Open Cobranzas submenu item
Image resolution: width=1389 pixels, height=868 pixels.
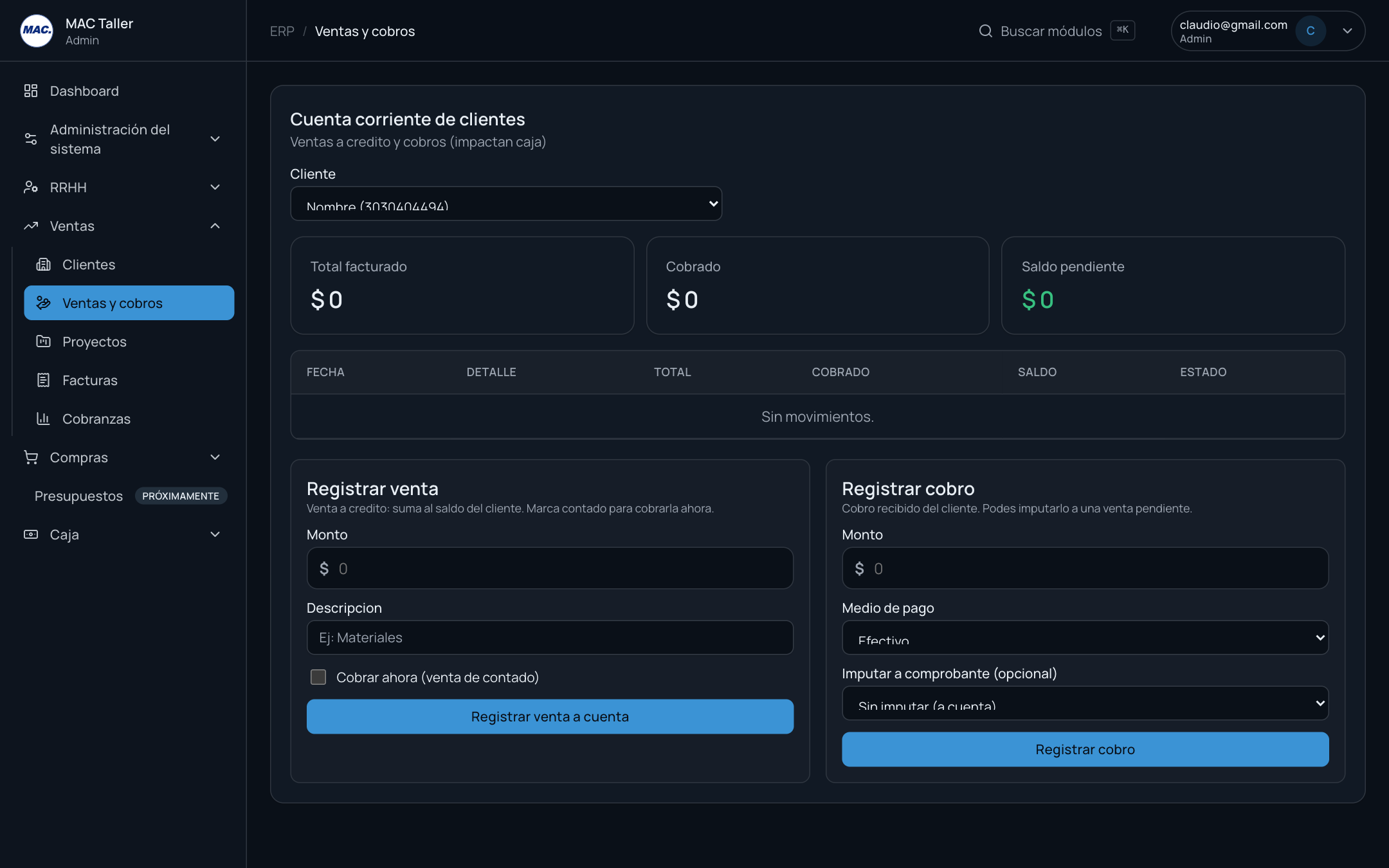click(x=129, y=419)
